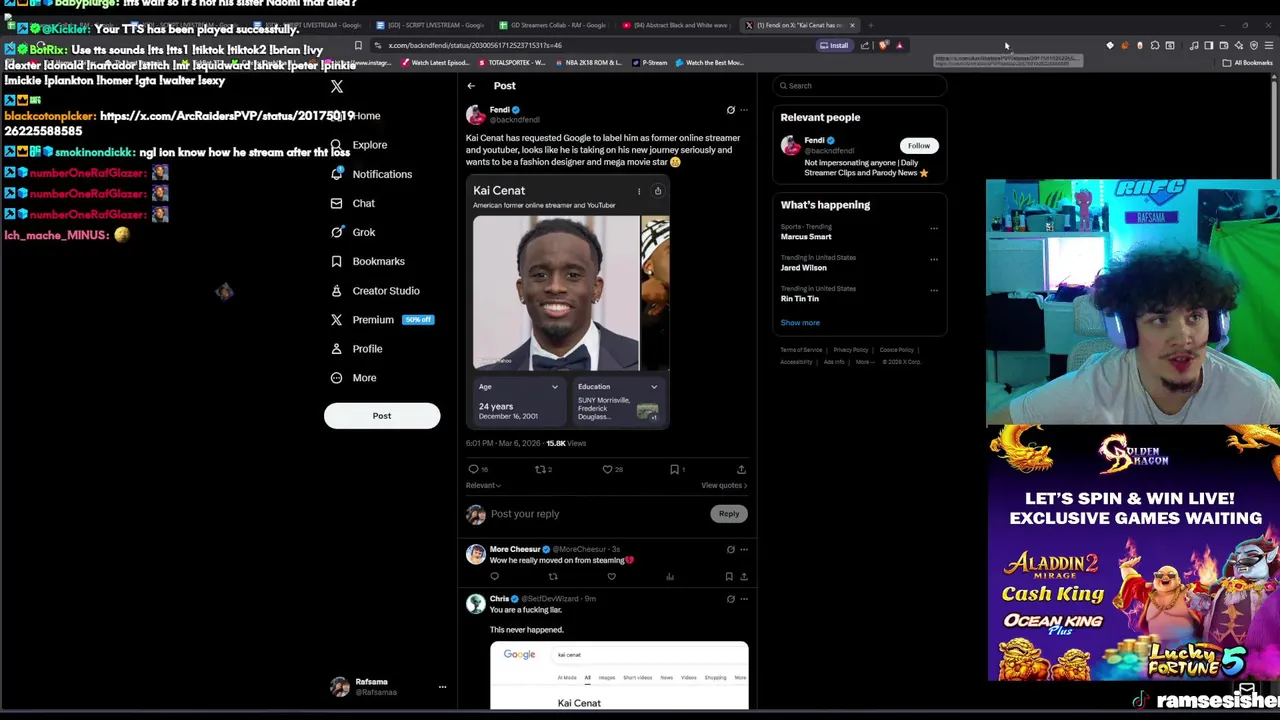Open Fendi's profile avatar on the post
This screenshot has width=1280, height=720.
[475, 114]
